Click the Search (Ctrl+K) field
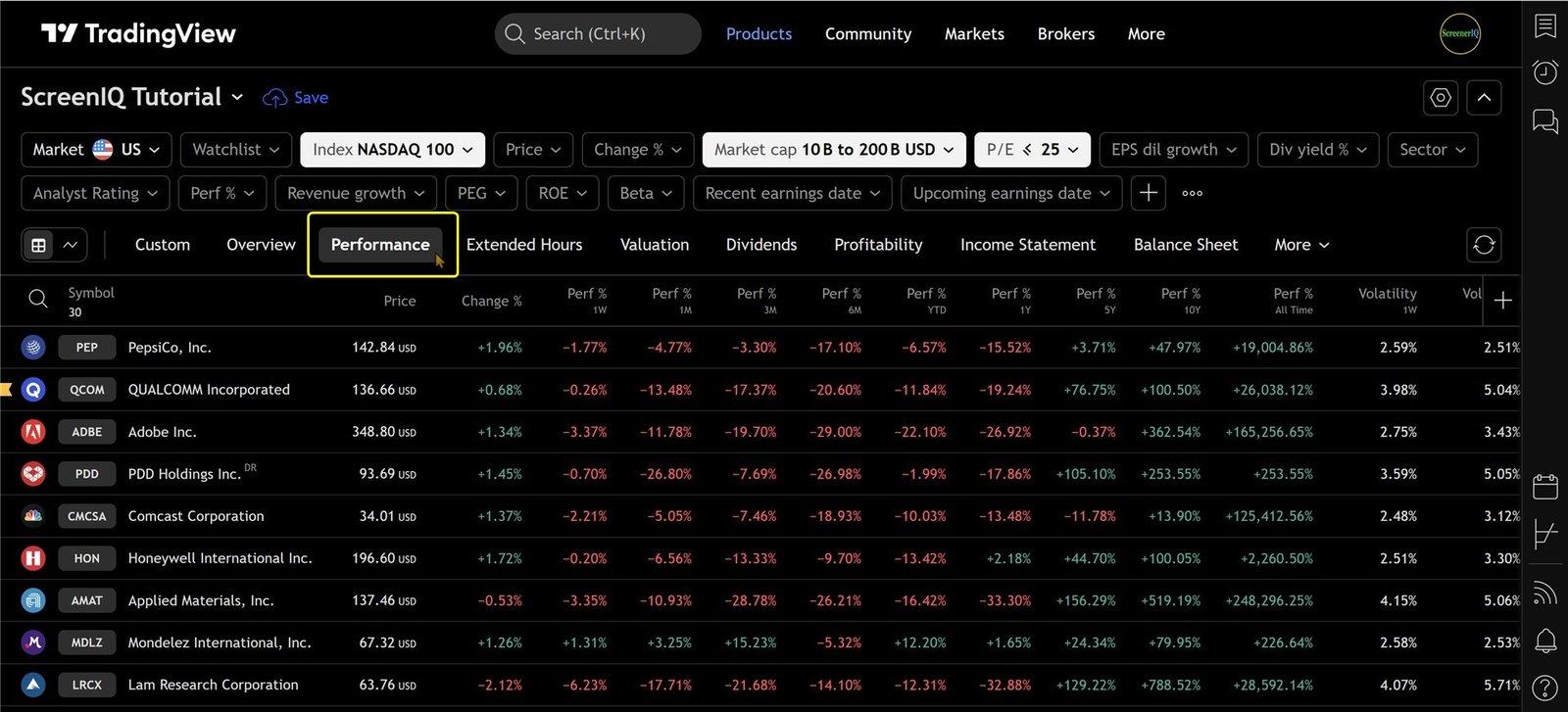 pyautogui.click(x=598, y=34)
